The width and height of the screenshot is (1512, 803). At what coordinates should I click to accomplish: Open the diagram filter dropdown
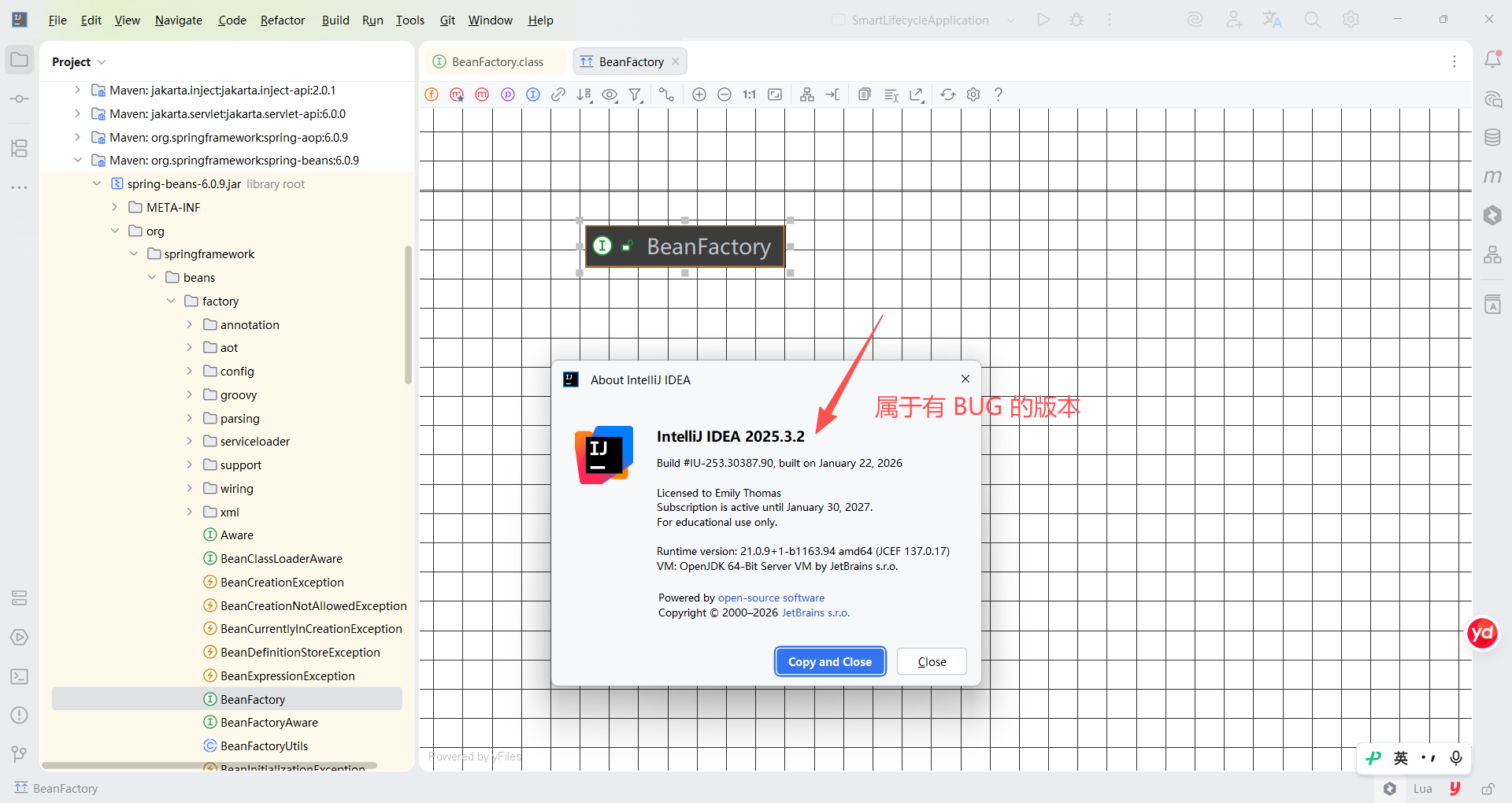[x=636, y=94]
